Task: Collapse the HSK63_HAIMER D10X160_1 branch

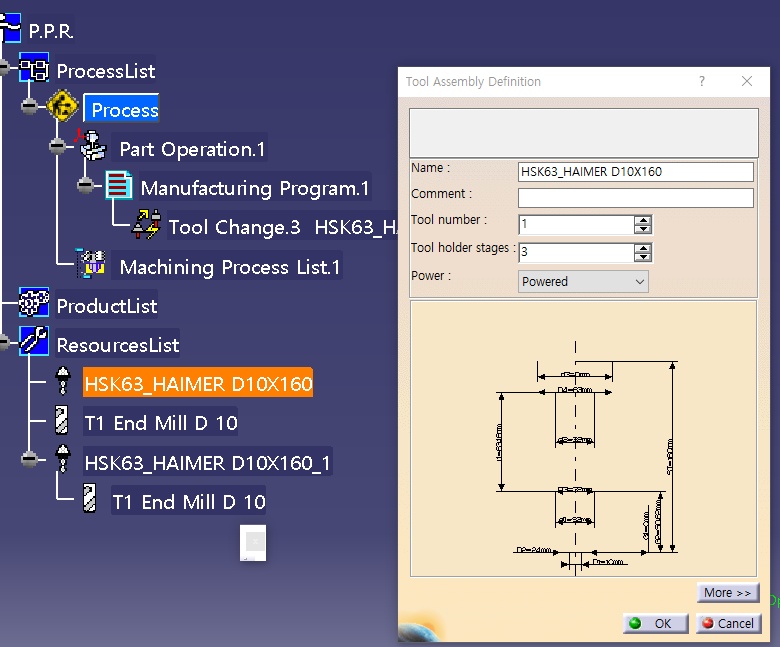Action: [x=29, y=459]
